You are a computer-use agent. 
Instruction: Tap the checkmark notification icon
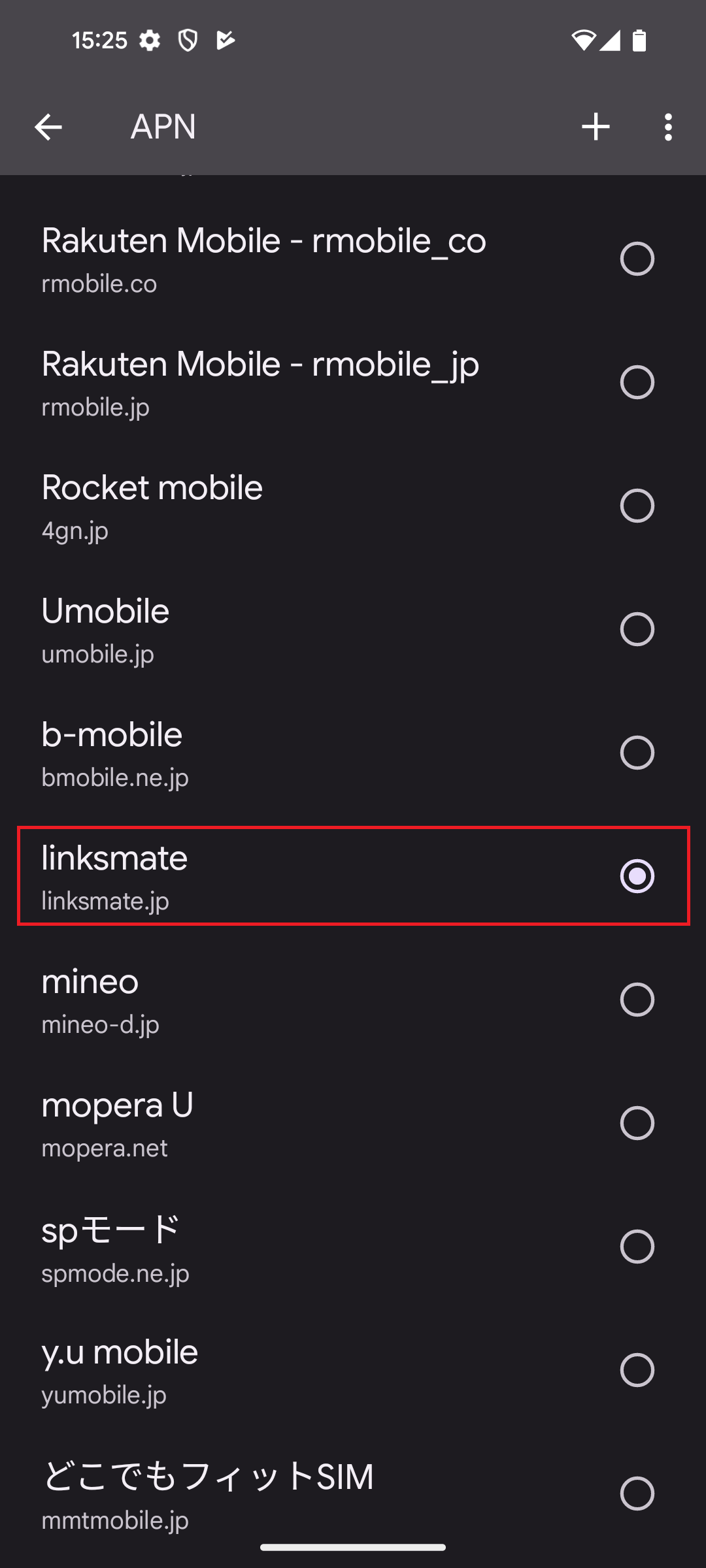click(225, 41)
